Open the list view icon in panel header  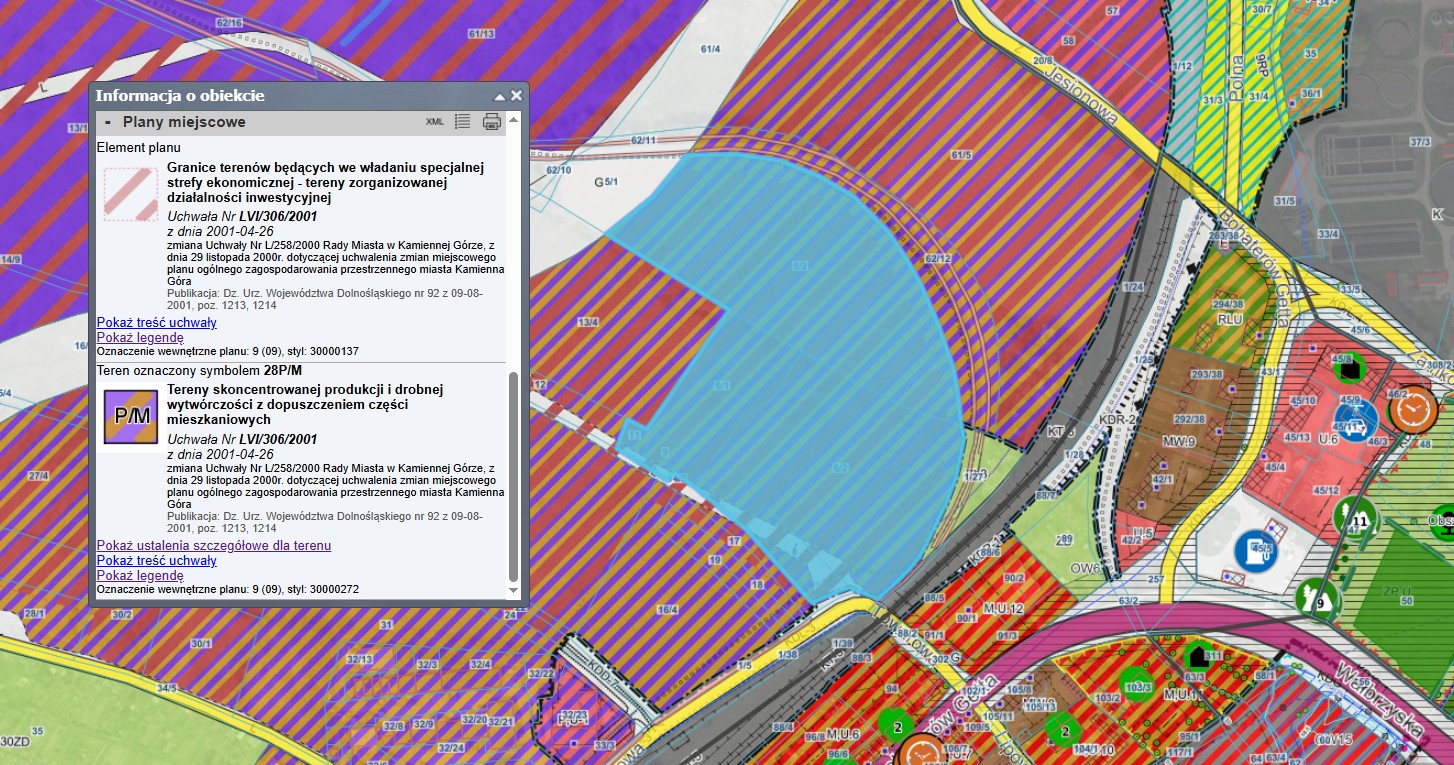click(462, 122)
